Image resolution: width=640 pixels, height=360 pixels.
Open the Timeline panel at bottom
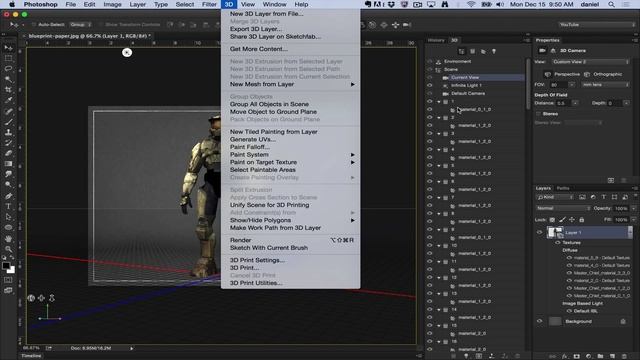click(31, 356)
